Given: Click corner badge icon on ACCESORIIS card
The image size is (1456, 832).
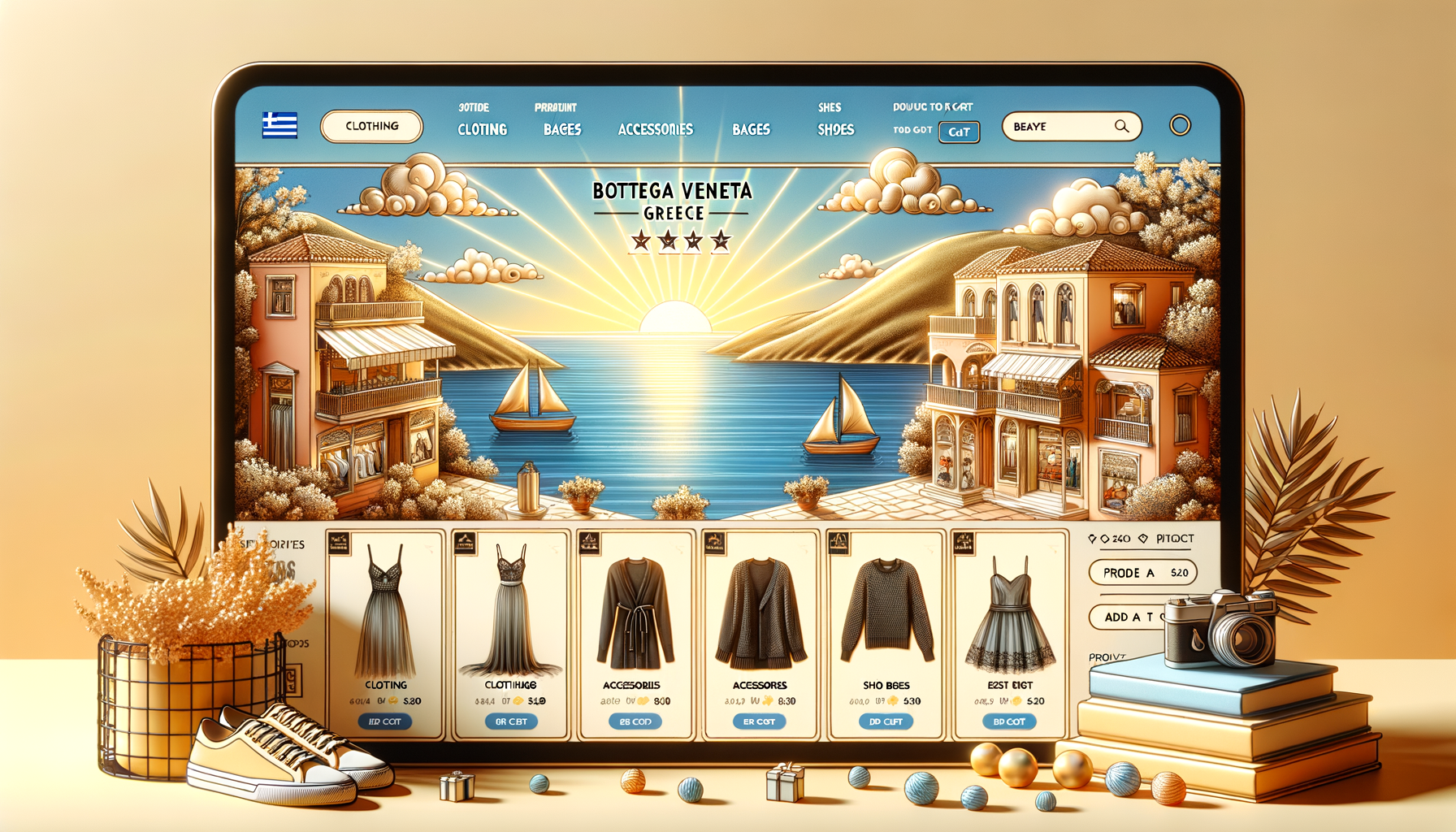Looking at the screenshot, I should (589, 543).
